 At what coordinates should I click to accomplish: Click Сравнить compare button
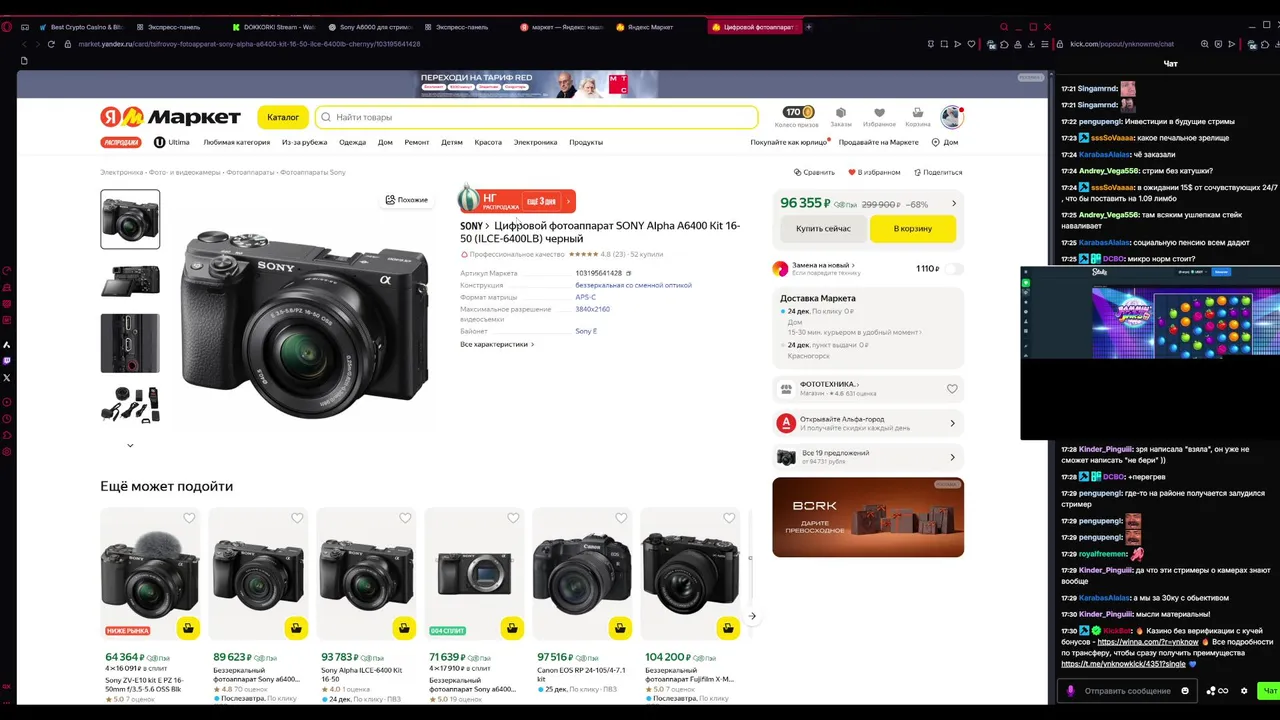tap(814, 172)
